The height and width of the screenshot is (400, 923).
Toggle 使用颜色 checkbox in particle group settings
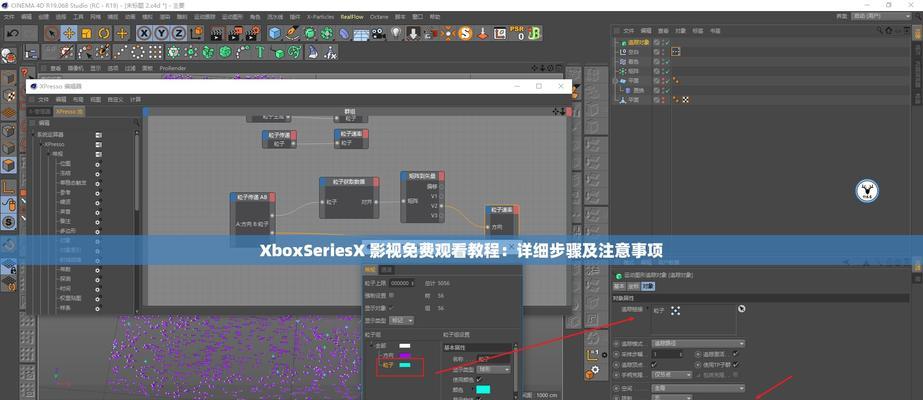(479, 379)
